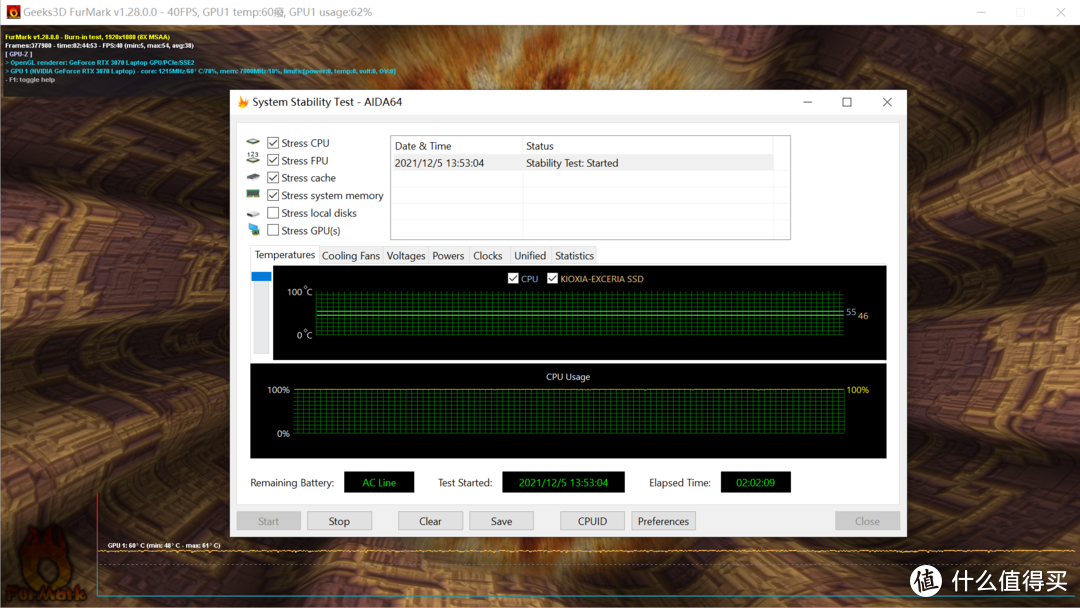The height and width of the screenshot is (608, 1080).
Task: Toggle the KIOXIA-EXCERIA SSD graph checkbox
Action: [552, 279]
